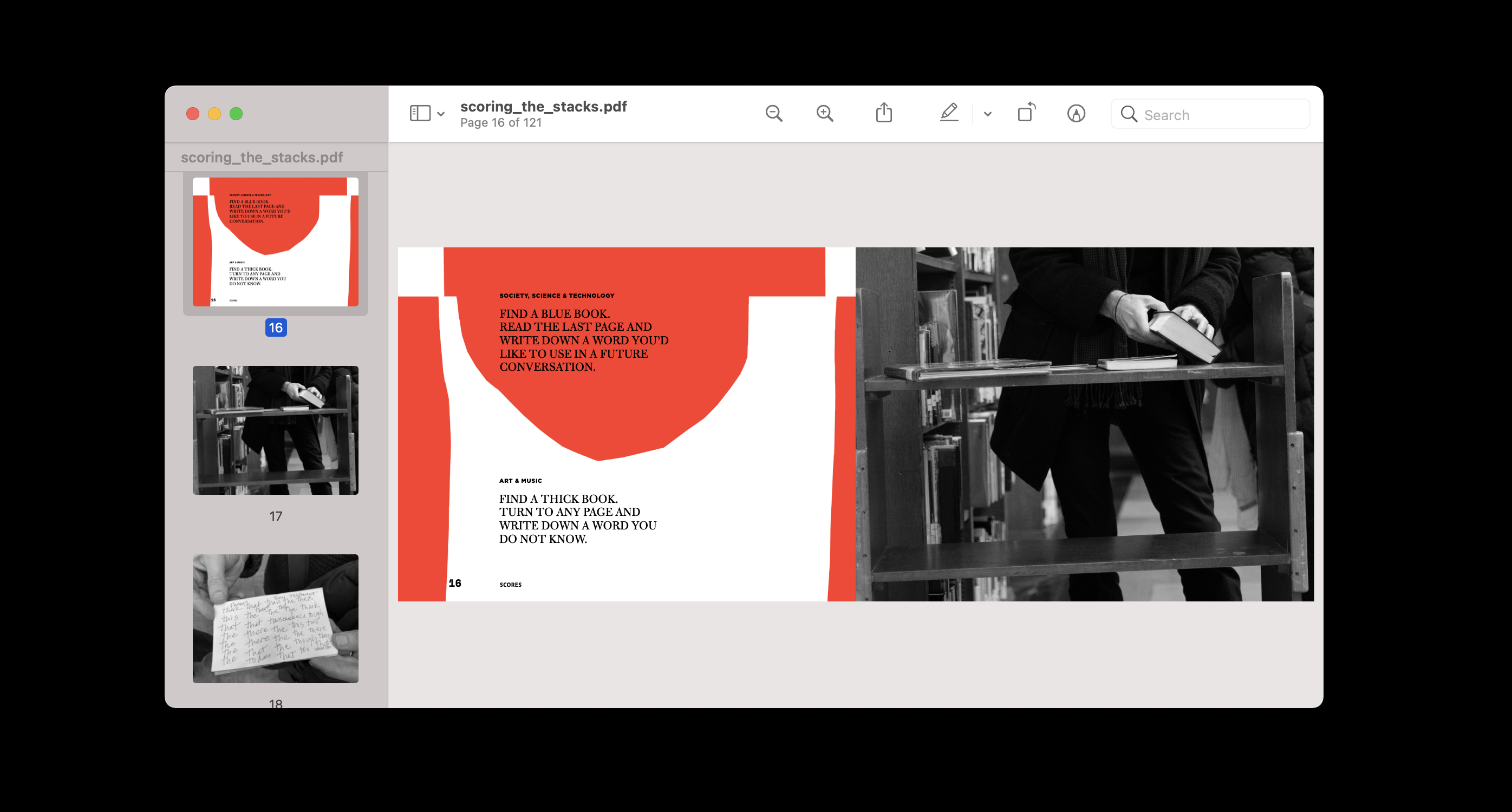This screenshot has width=1512, height=812.
Task: Click the bookshelf photo on page
Action: tap(1084, 424)
